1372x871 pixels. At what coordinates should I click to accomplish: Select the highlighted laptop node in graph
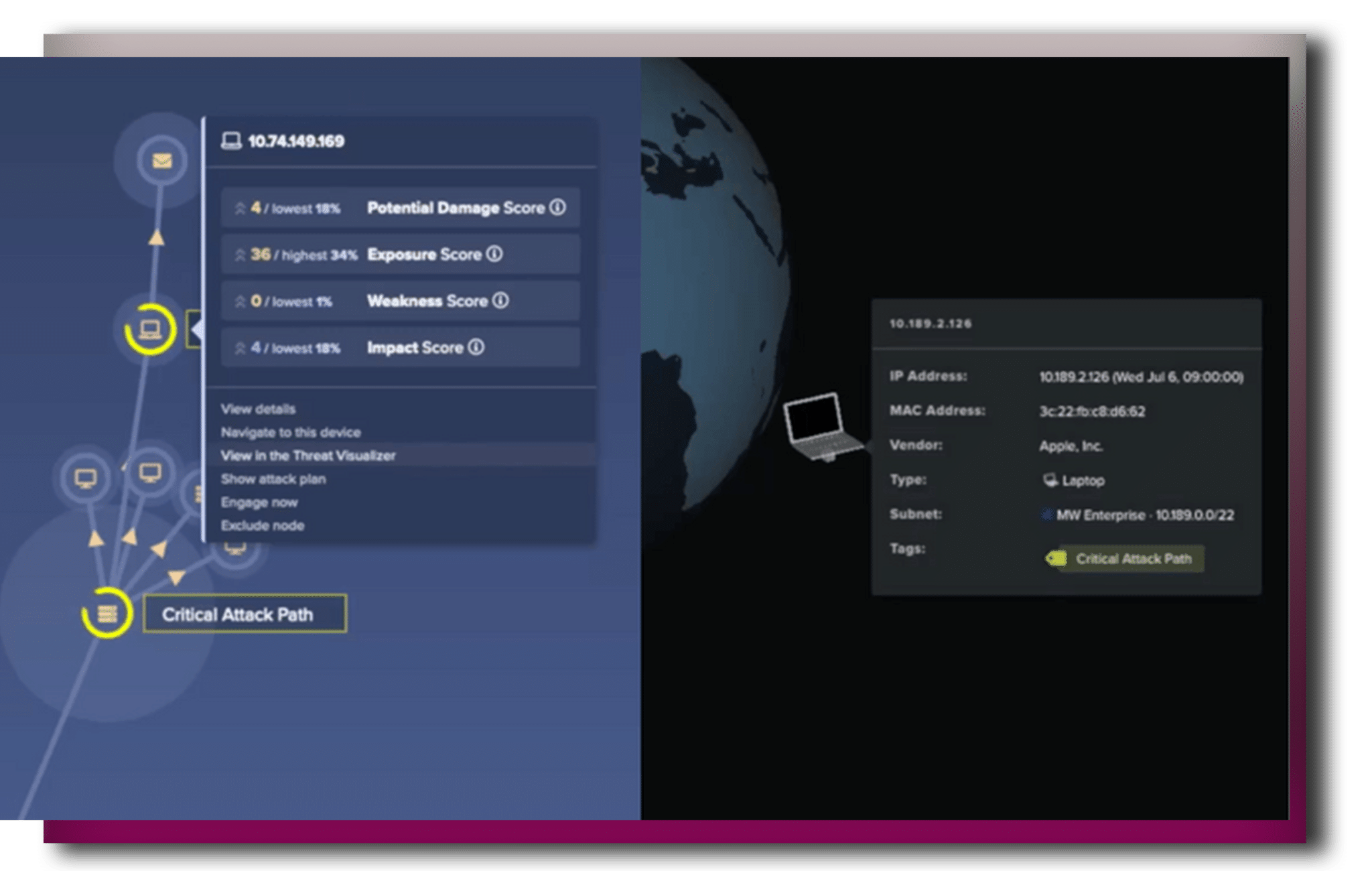(150, 329)
